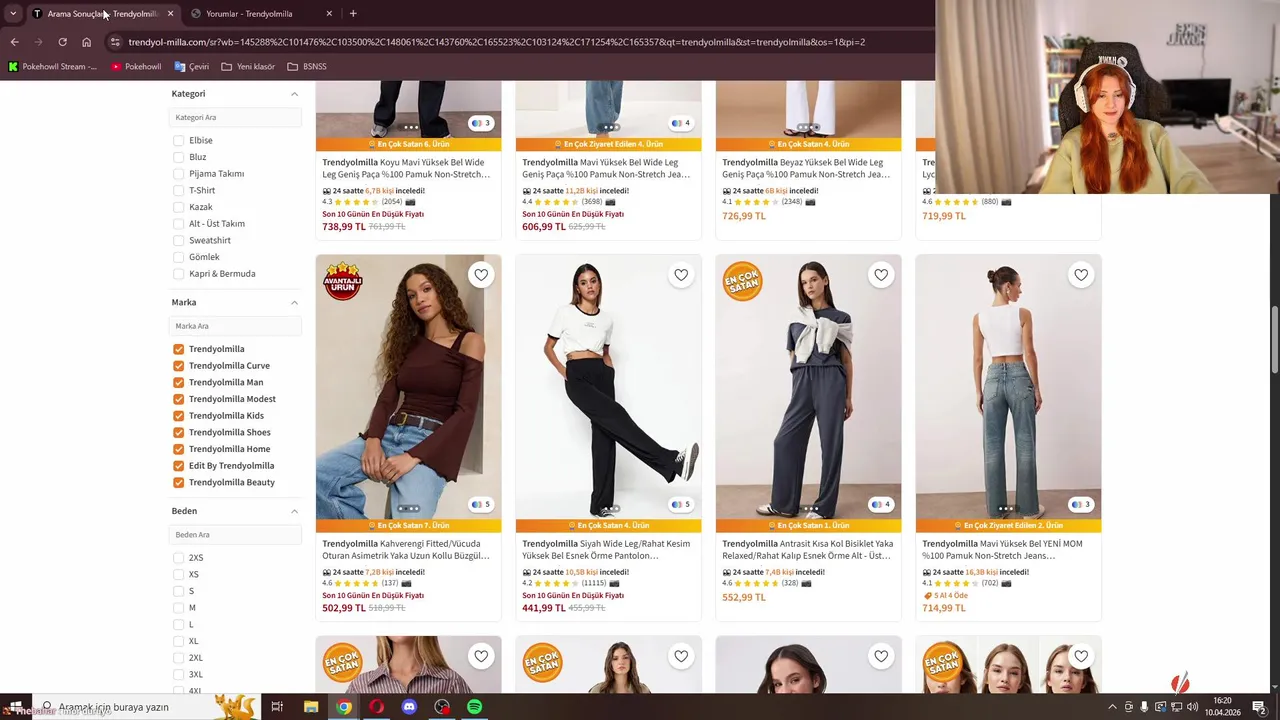This screenshot has height=720, width=1280.
Task: Open the Kahverengi Fitted asimetrik yaka product title
Action: [406, 550]
